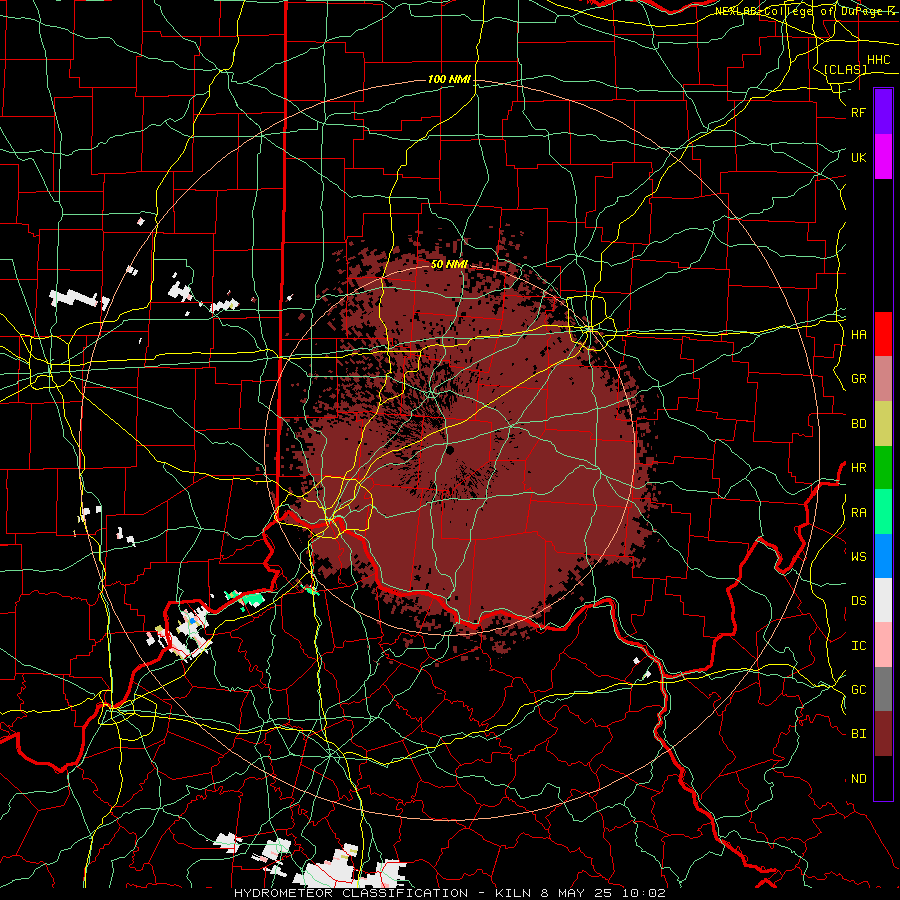Click the black radar site dot at center
The width and height of the screenshot is (900, 900).
pyautogui.click(x=450, y=451)
